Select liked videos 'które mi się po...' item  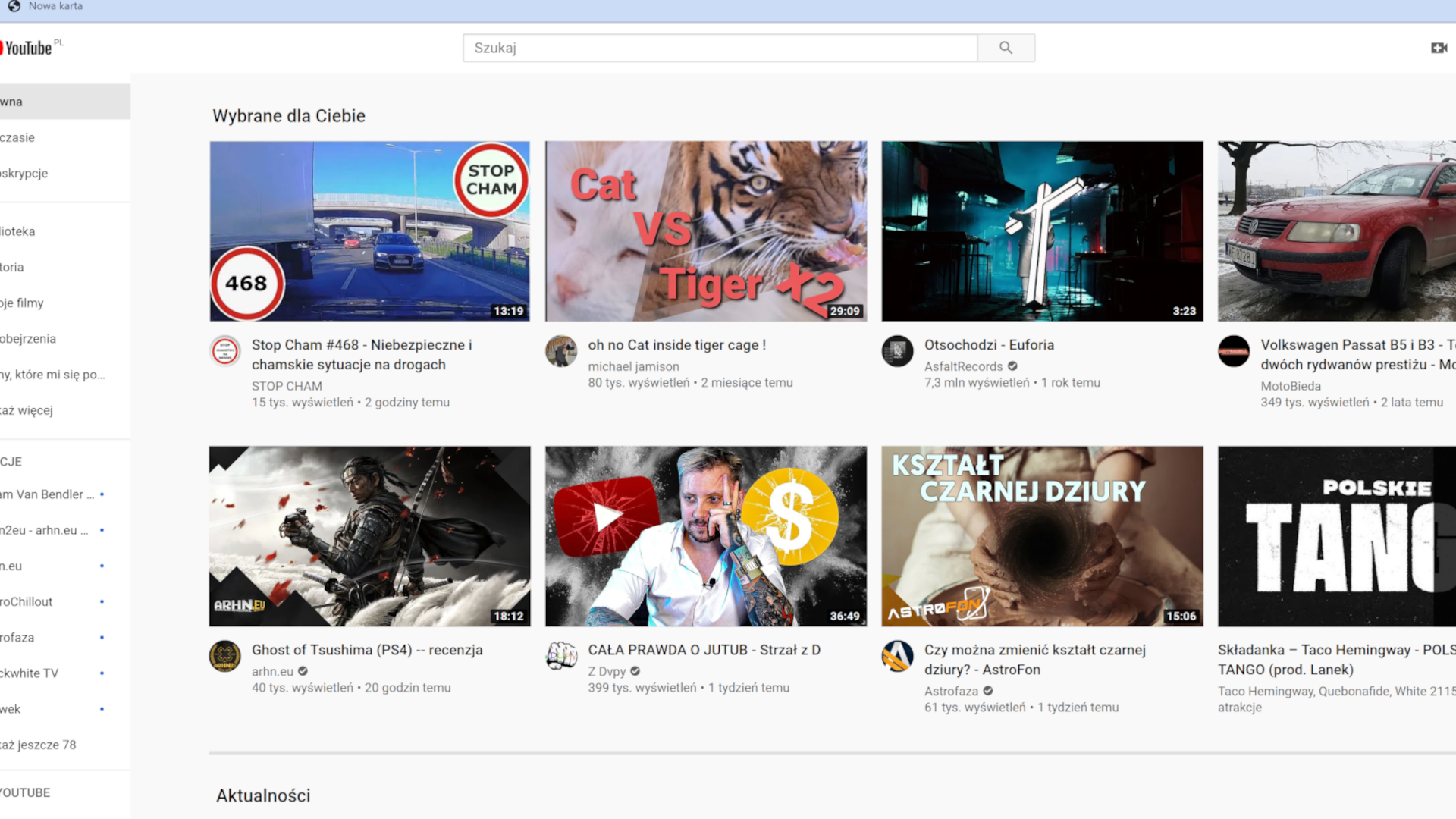coord(65,374)
